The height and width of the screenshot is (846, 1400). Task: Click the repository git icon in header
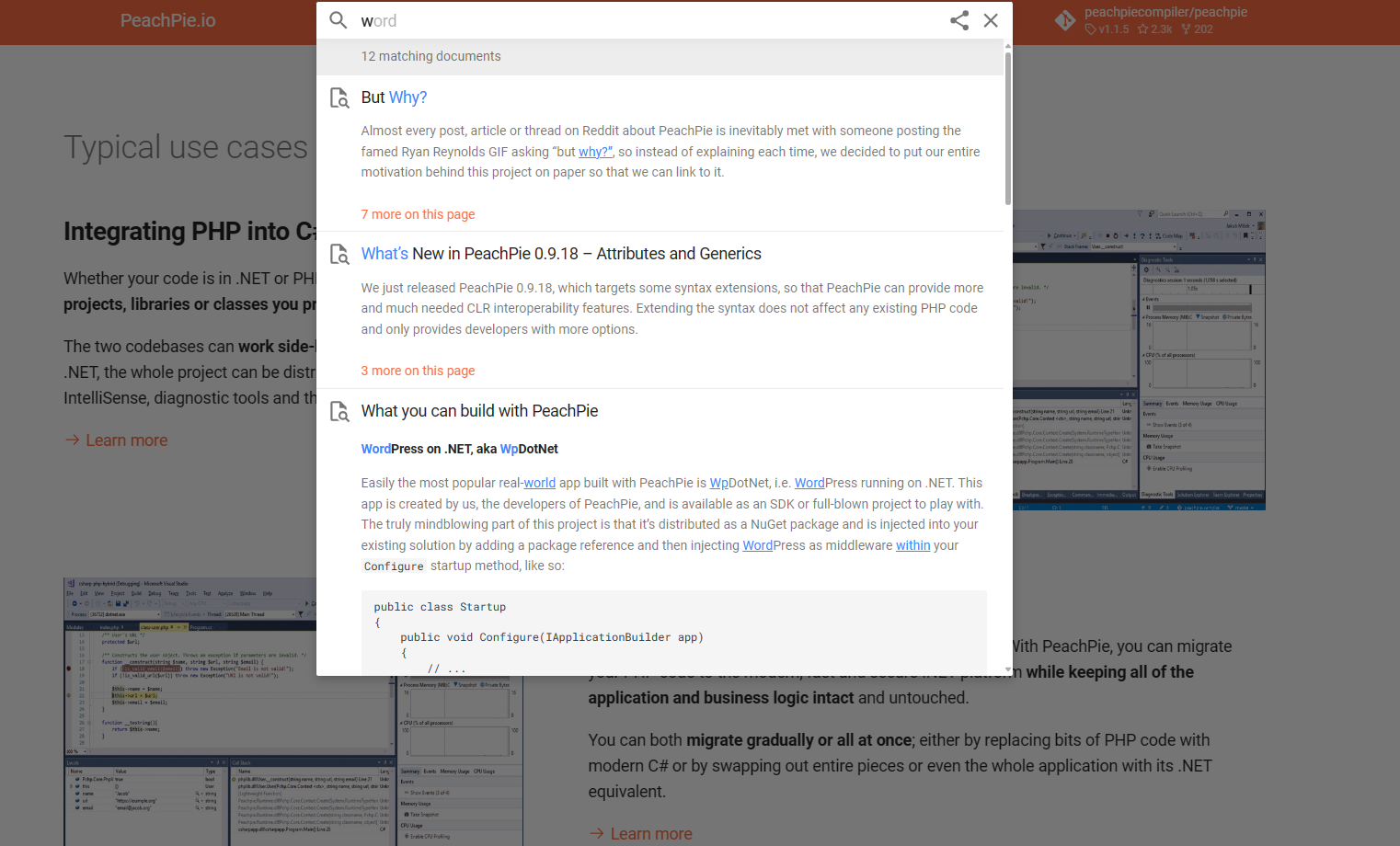point(1065,20)
